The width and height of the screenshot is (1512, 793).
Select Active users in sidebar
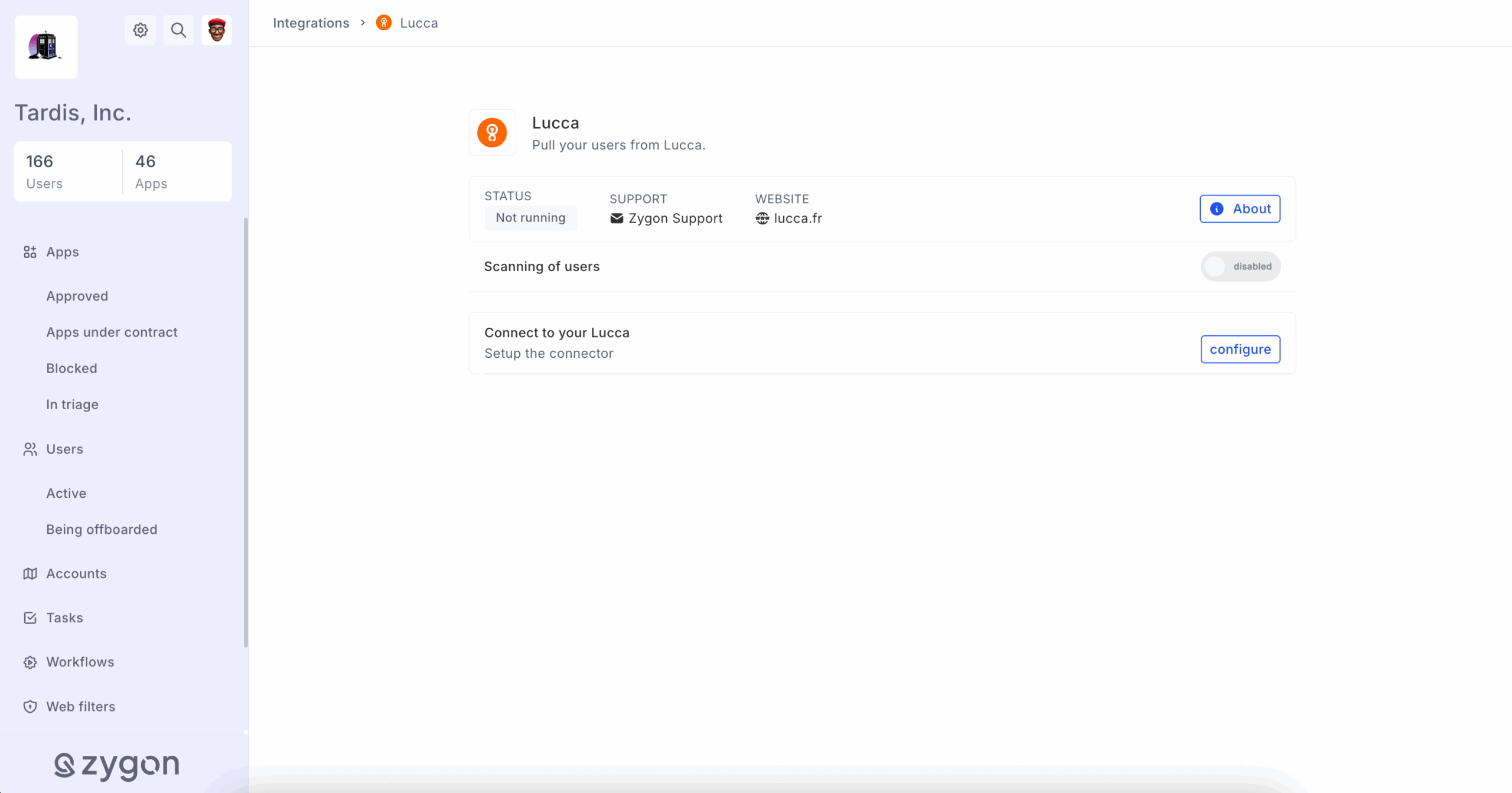point(67,494)
